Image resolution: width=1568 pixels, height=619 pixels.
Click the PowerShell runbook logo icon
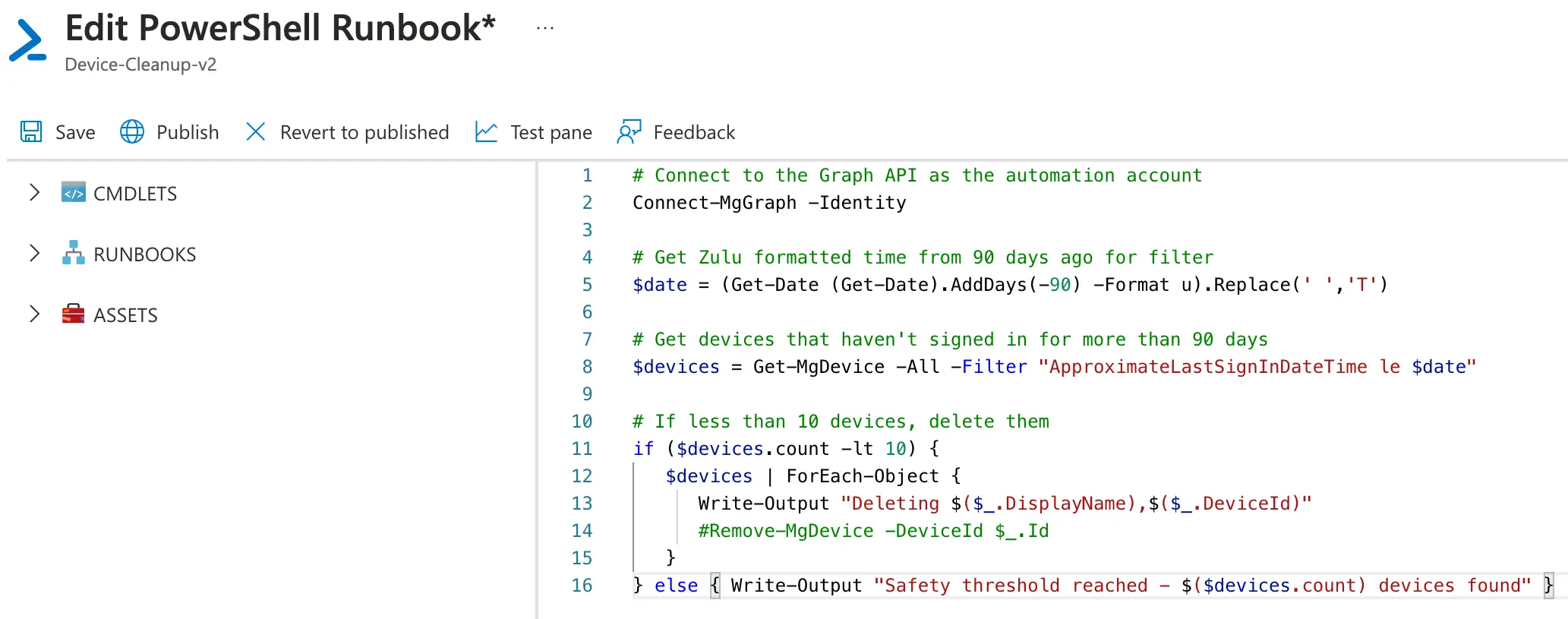click(28, 40)
